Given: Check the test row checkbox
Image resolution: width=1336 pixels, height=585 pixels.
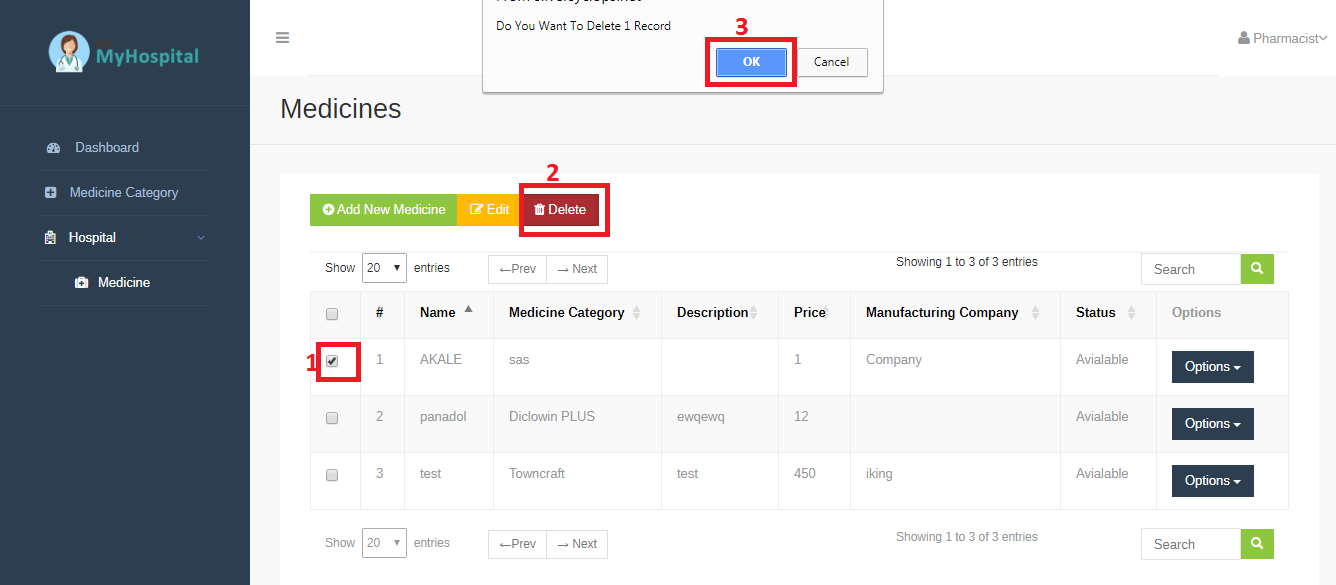Looking at the screenshot, I should pyautogui.click(x=332, y=475).
